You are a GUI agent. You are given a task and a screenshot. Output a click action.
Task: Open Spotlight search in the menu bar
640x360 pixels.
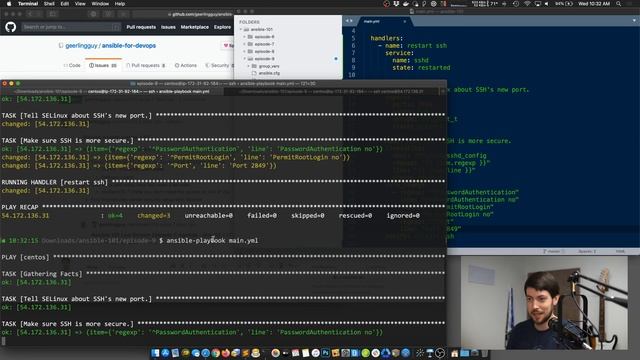[x=619, y=4]
